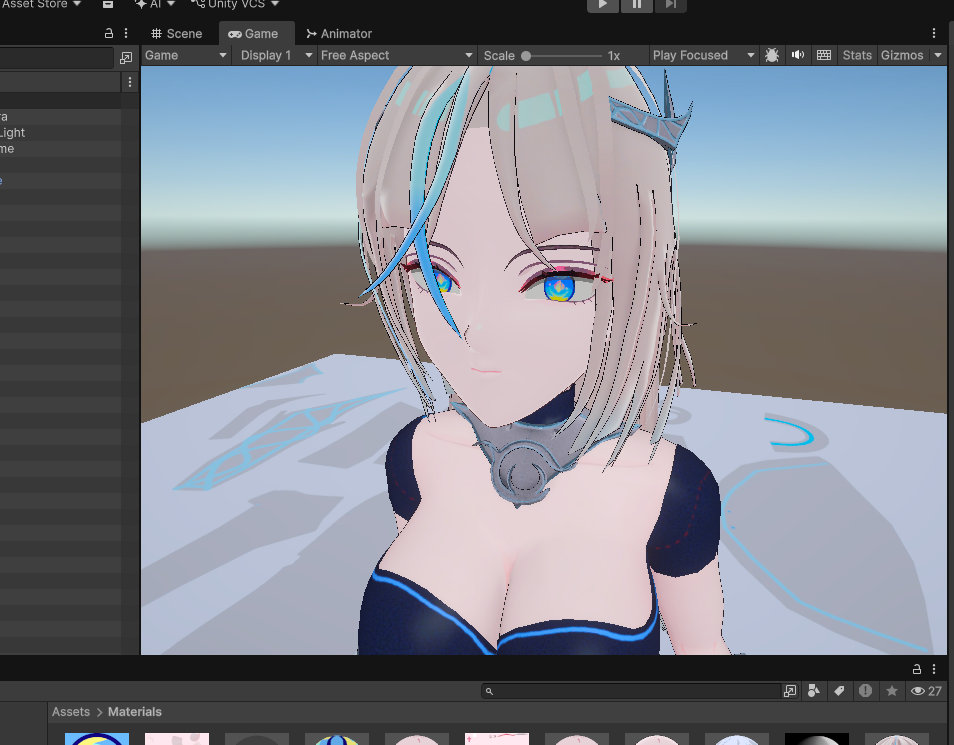Viewport: 954px width, 745px height.
Task: Click the Search by Log Type icon
Action: point(865,691)
